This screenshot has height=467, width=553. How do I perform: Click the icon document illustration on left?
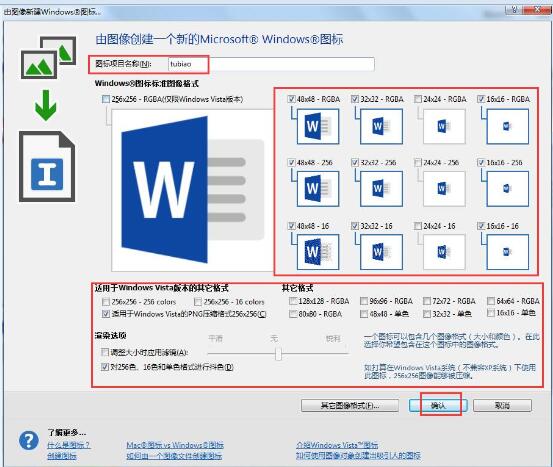tap(47, 166)
